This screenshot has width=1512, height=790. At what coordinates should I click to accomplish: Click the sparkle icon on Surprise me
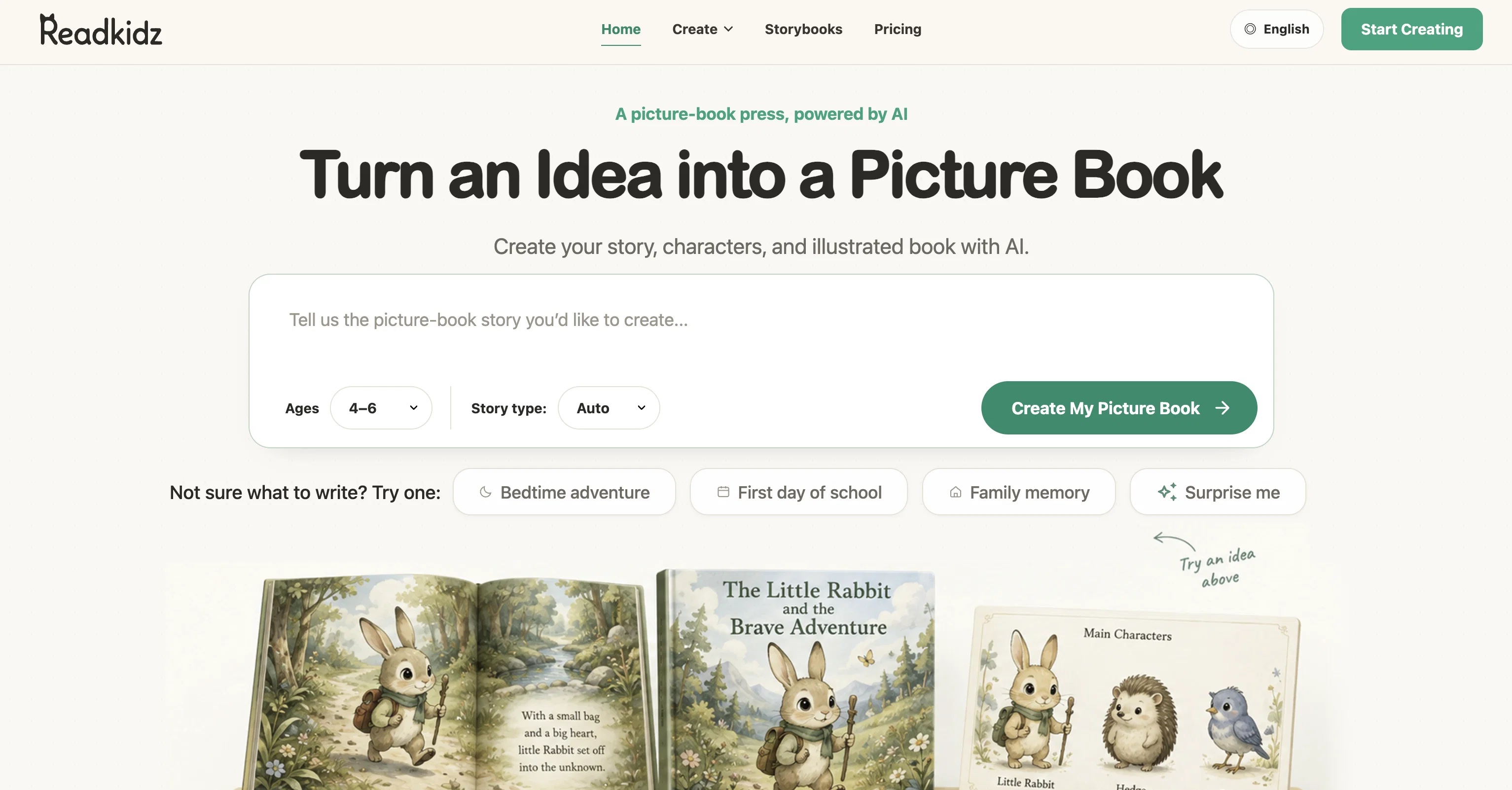click(1167, 492)
